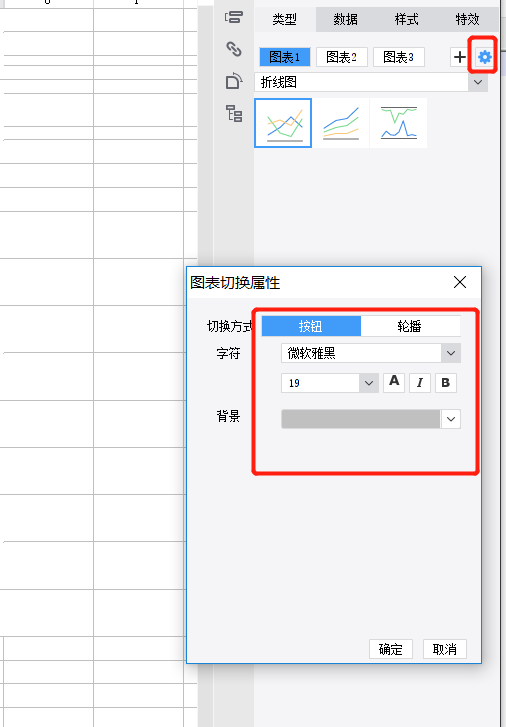Switch to the 类型 tab
This screenshot has height=727, width=506.
(x=284, y=19)
